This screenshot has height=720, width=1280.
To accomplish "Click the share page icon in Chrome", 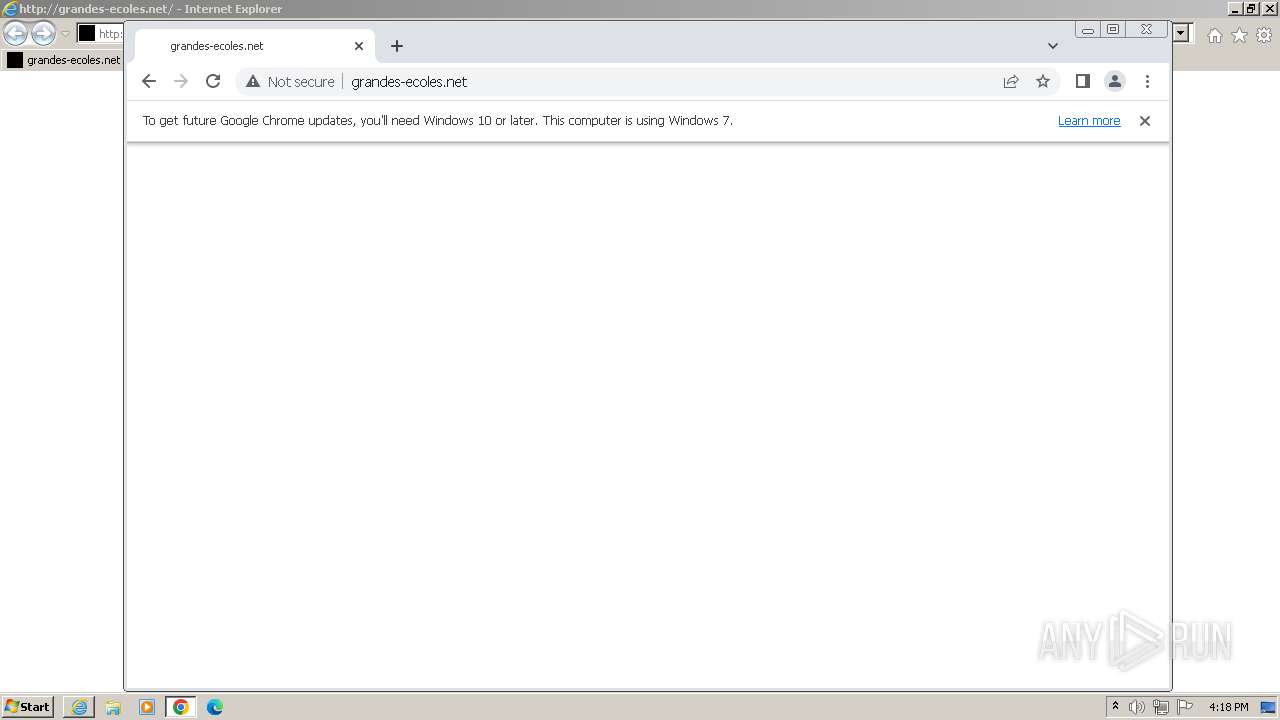I will [x=1011, y=82].
